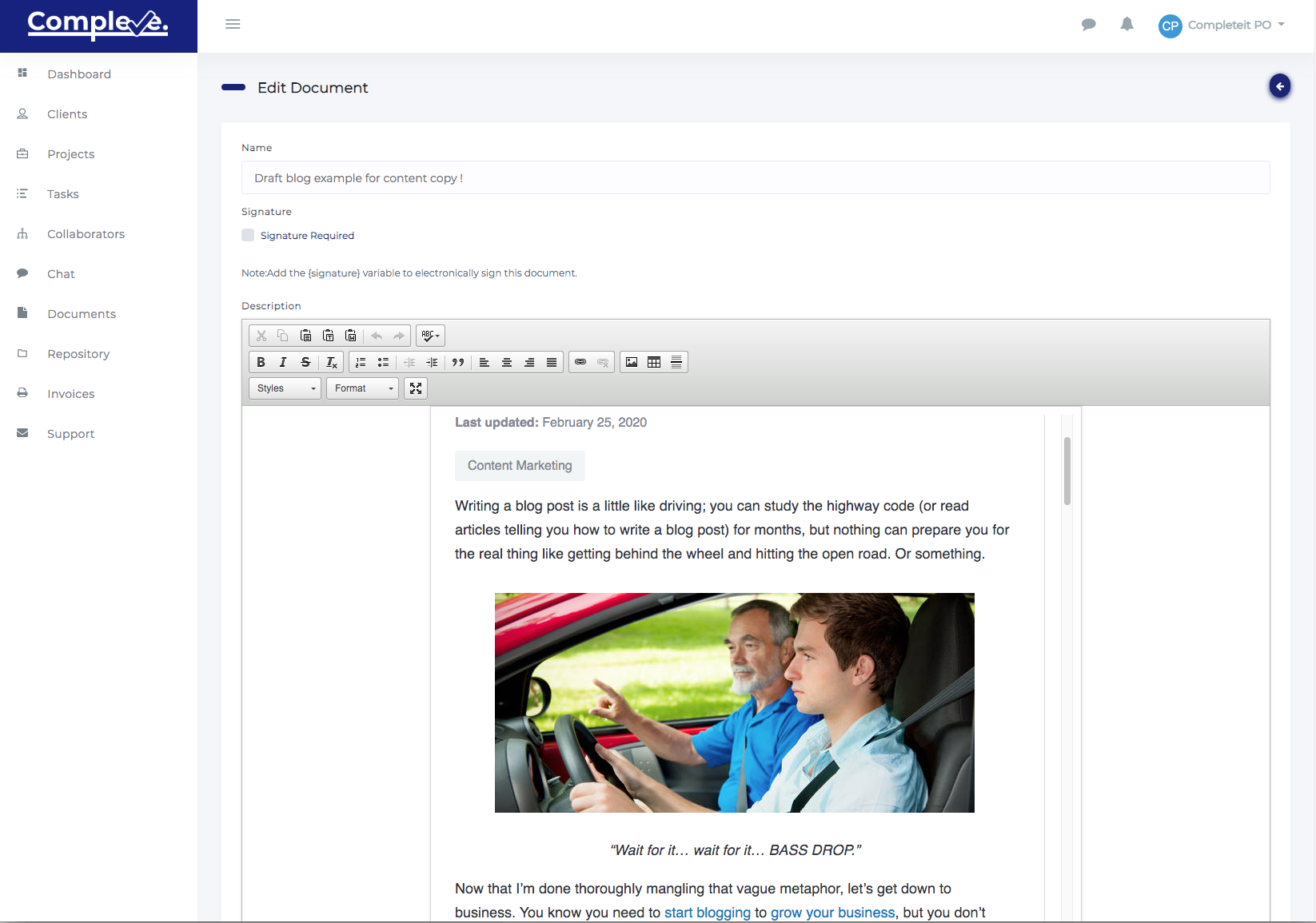Click the editor vertical scrollbar thumb

(x=1067, y=471)
